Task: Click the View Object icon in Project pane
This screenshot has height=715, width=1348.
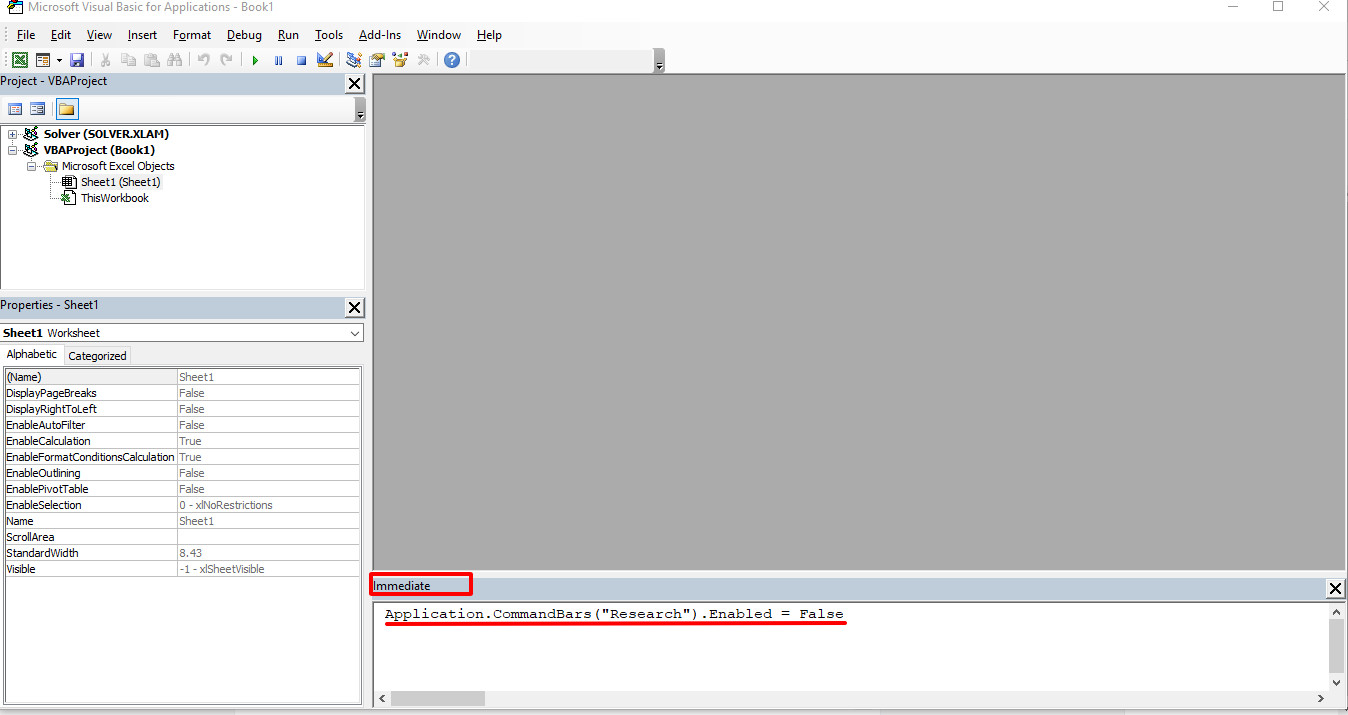Action: click(38, 109)
